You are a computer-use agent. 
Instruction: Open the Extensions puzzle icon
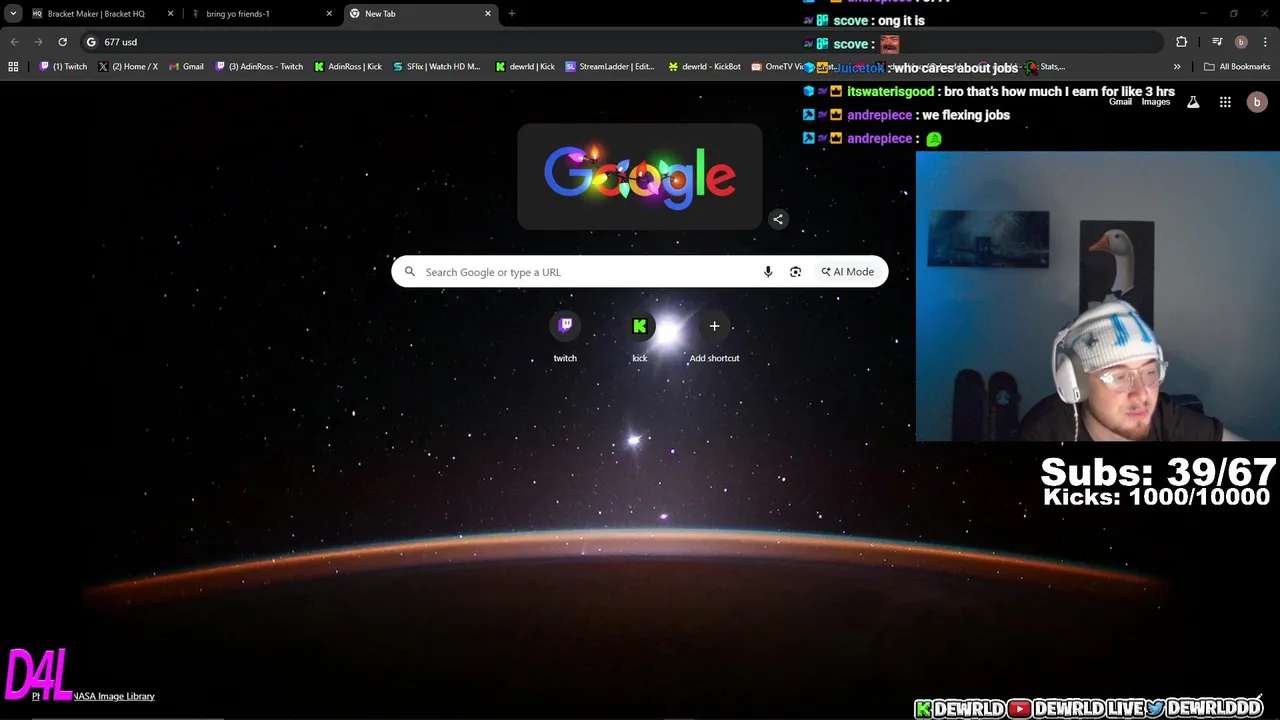(x=1181, y=42)
